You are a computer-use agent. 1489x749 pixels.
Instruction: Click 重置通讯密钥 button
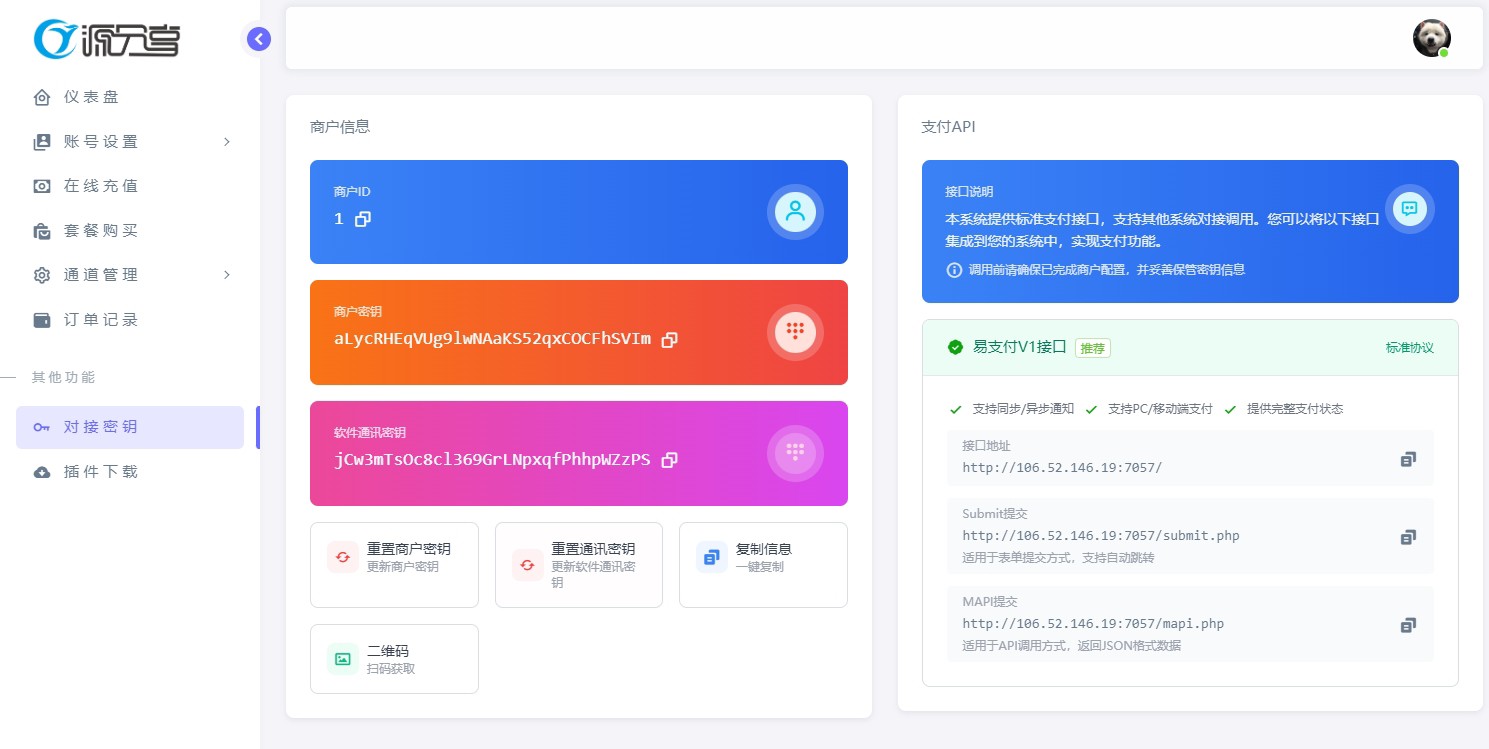(x=578, y=564)
